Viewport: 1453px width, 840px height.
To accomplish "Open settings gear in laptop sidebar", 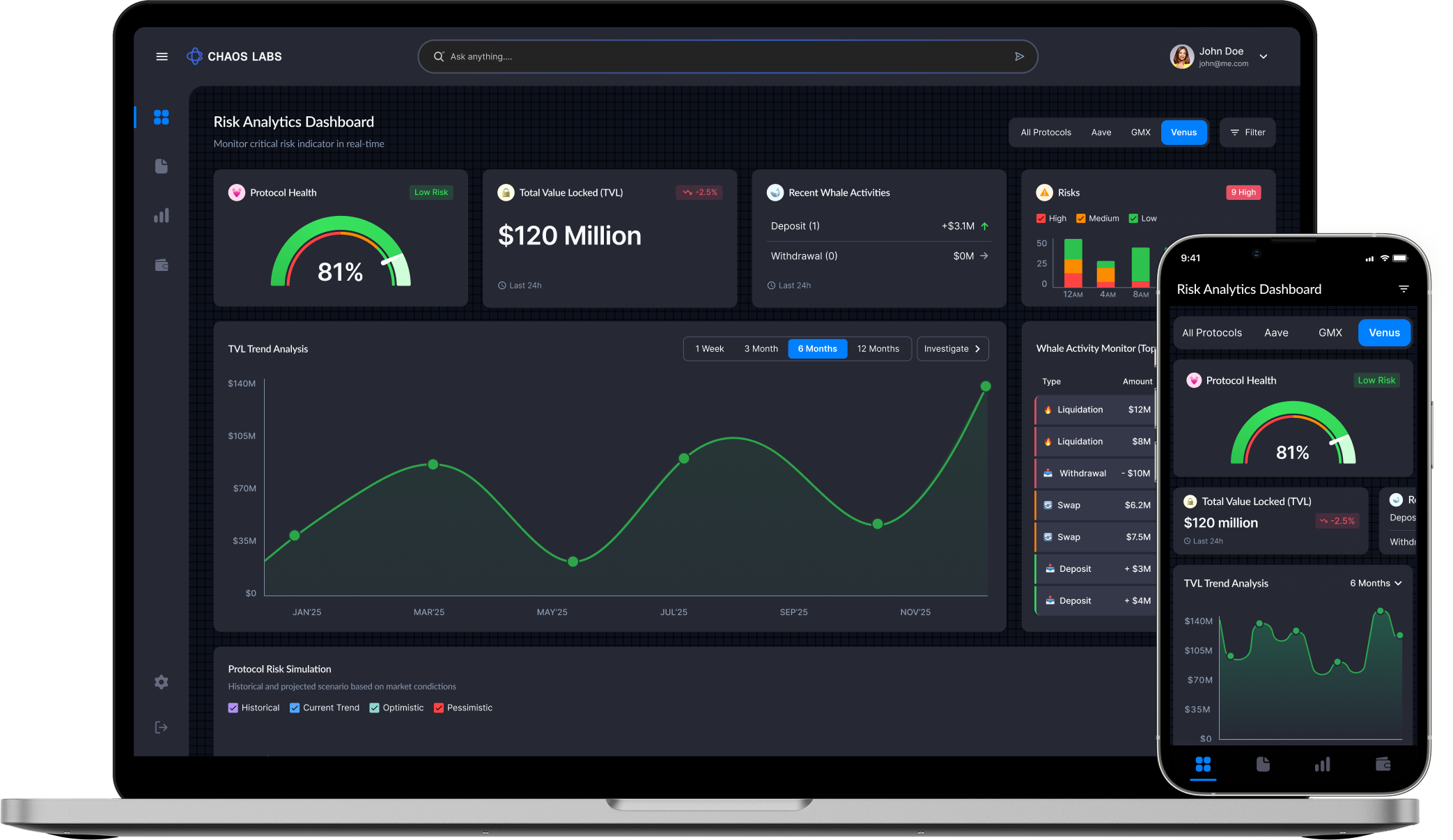I will pos(162,682).
